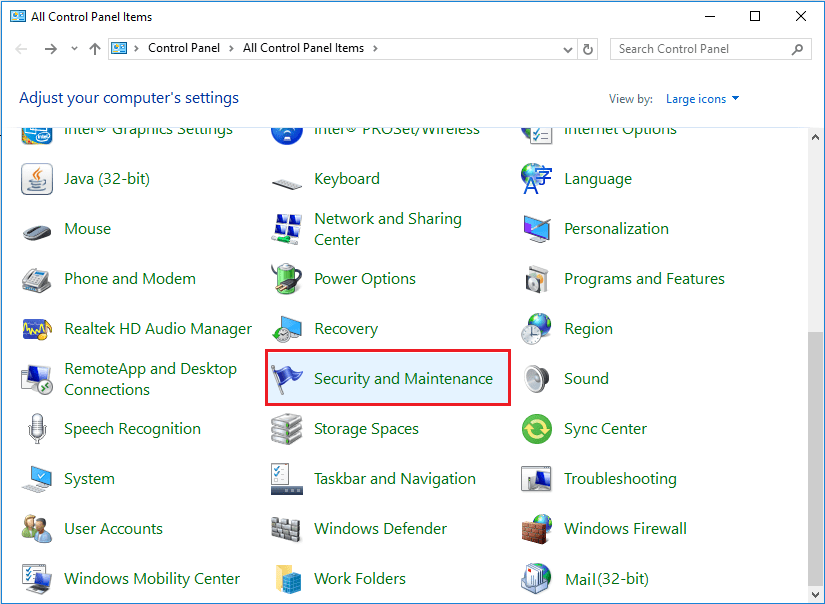825x604 pixels.
Task: Open the RemoteApp and Desktop Connections icon
Action: pyautogui.click(x=36, y=379)
